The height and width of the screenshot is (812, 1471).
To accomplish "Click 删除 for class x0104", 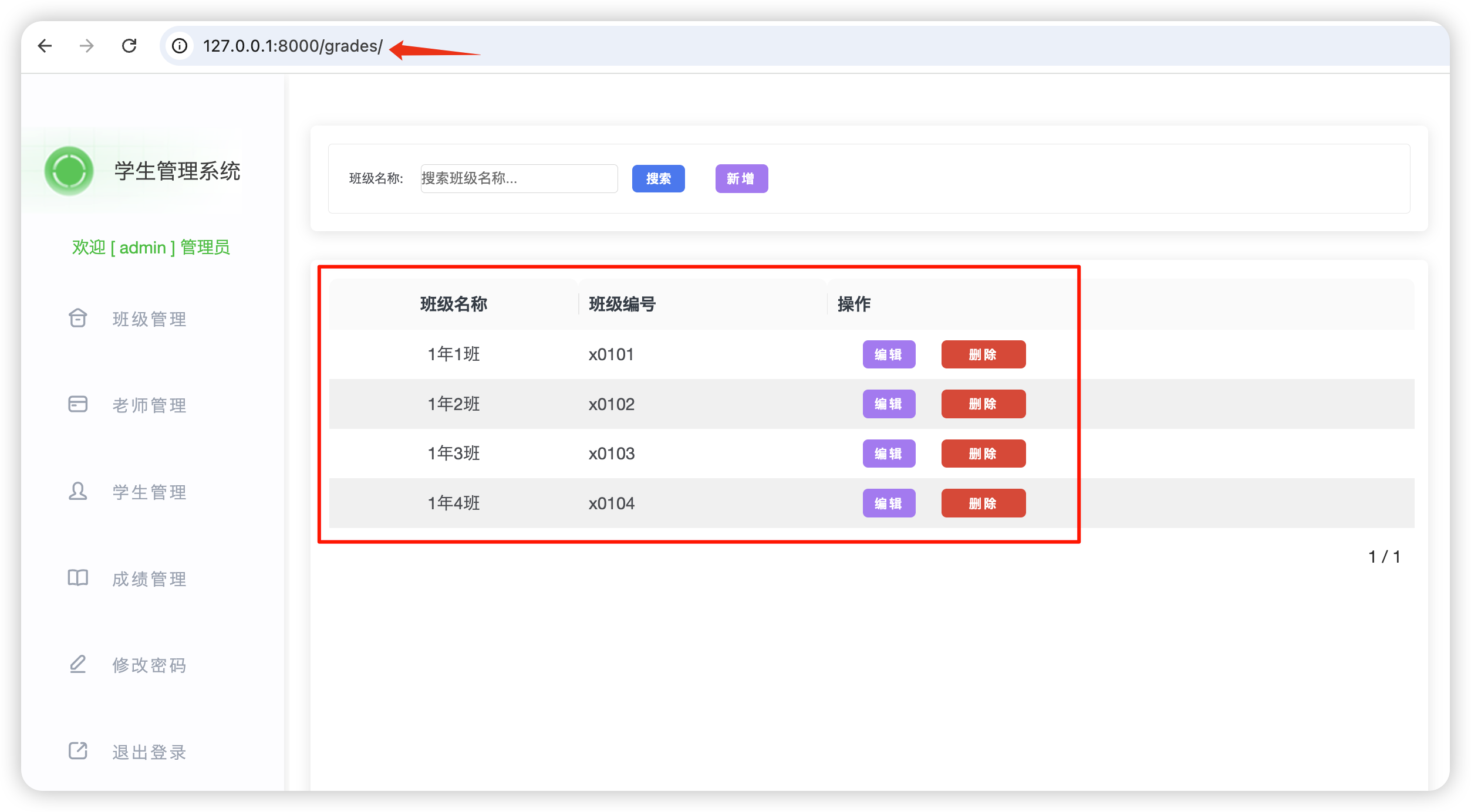I will (x=983, y=503).
